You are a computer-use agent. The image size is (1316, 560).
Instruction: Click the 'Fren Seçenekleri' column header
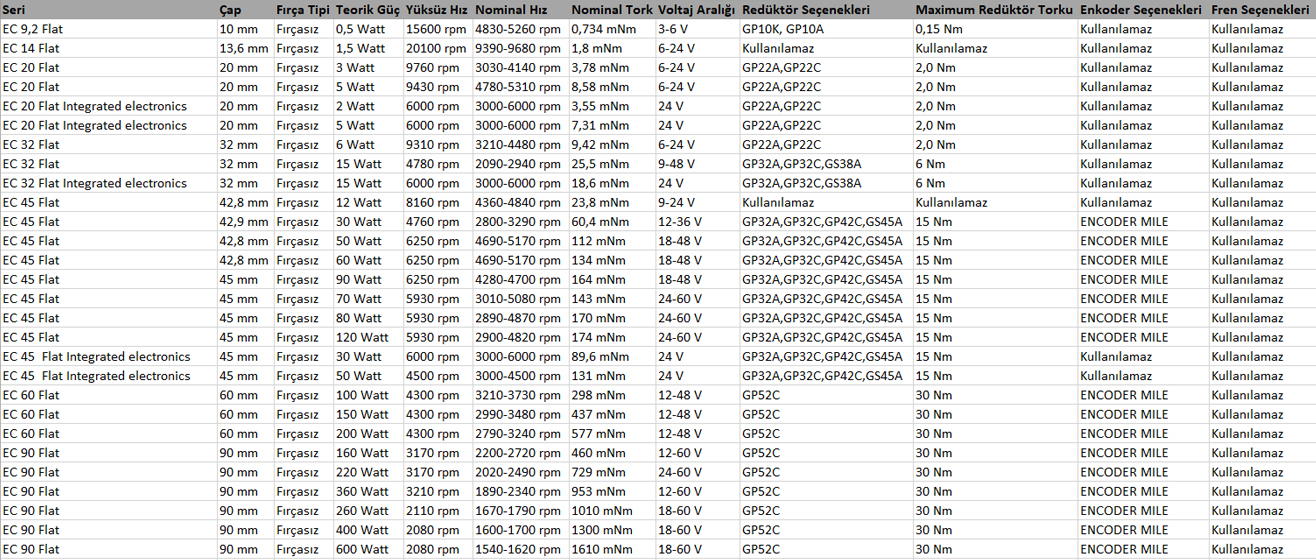(x=1262, y=10)
